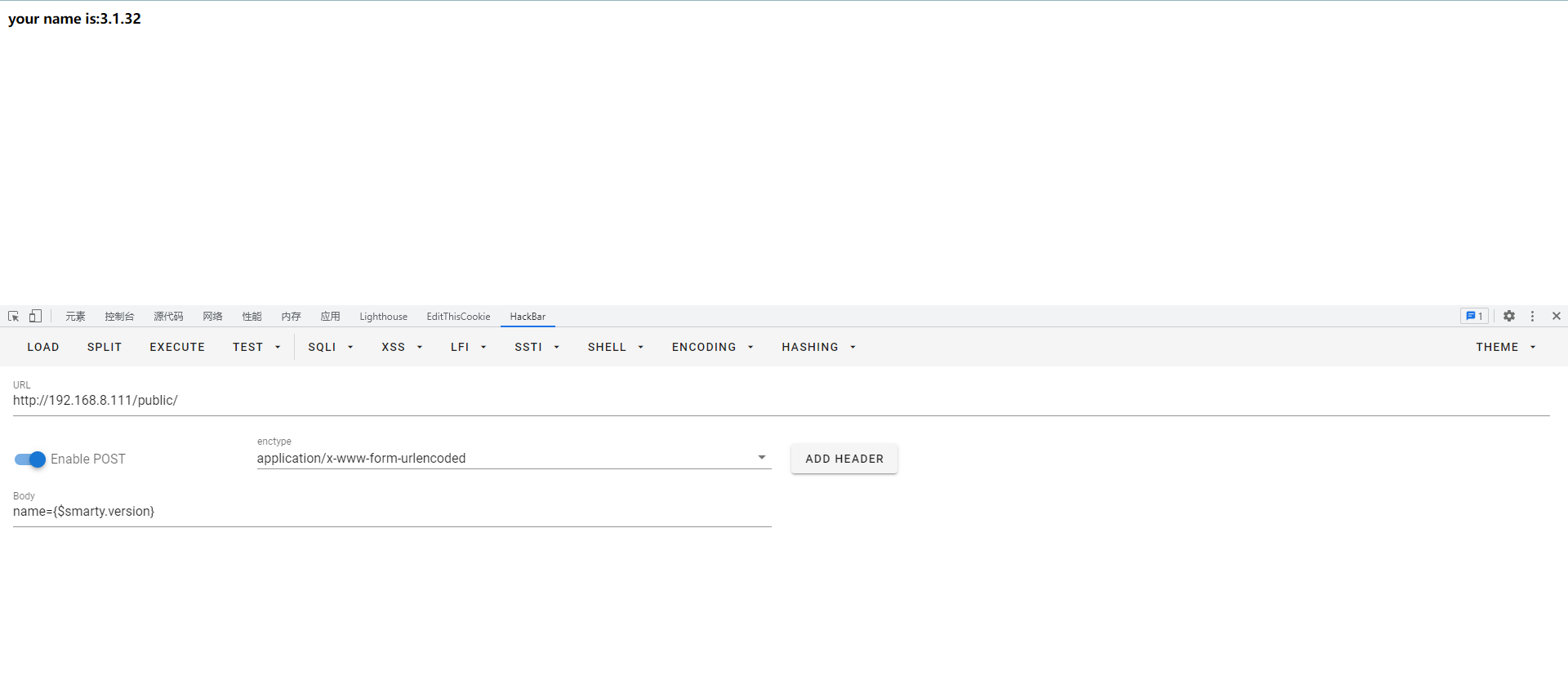Open the SQLI dropdown menu
This screenshot has height=679, width=1568.
pyautogui.click(x=330, y=347)
